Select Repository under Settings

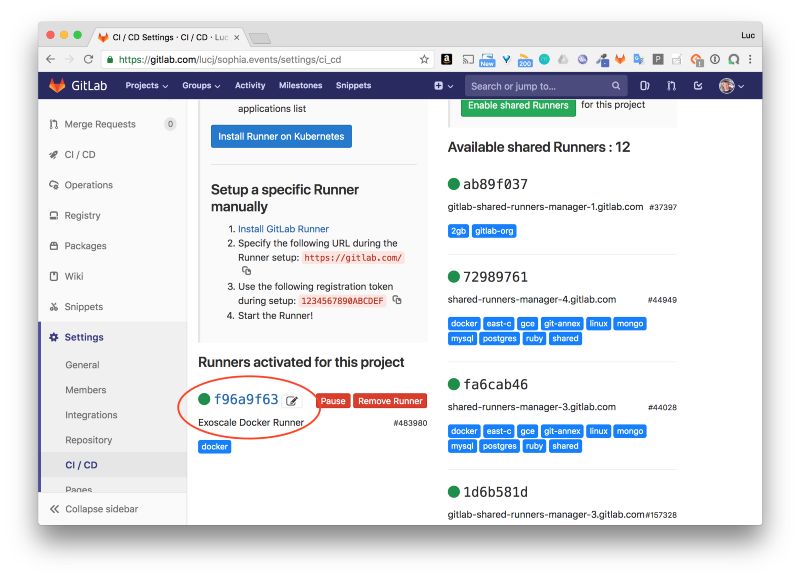89,440
